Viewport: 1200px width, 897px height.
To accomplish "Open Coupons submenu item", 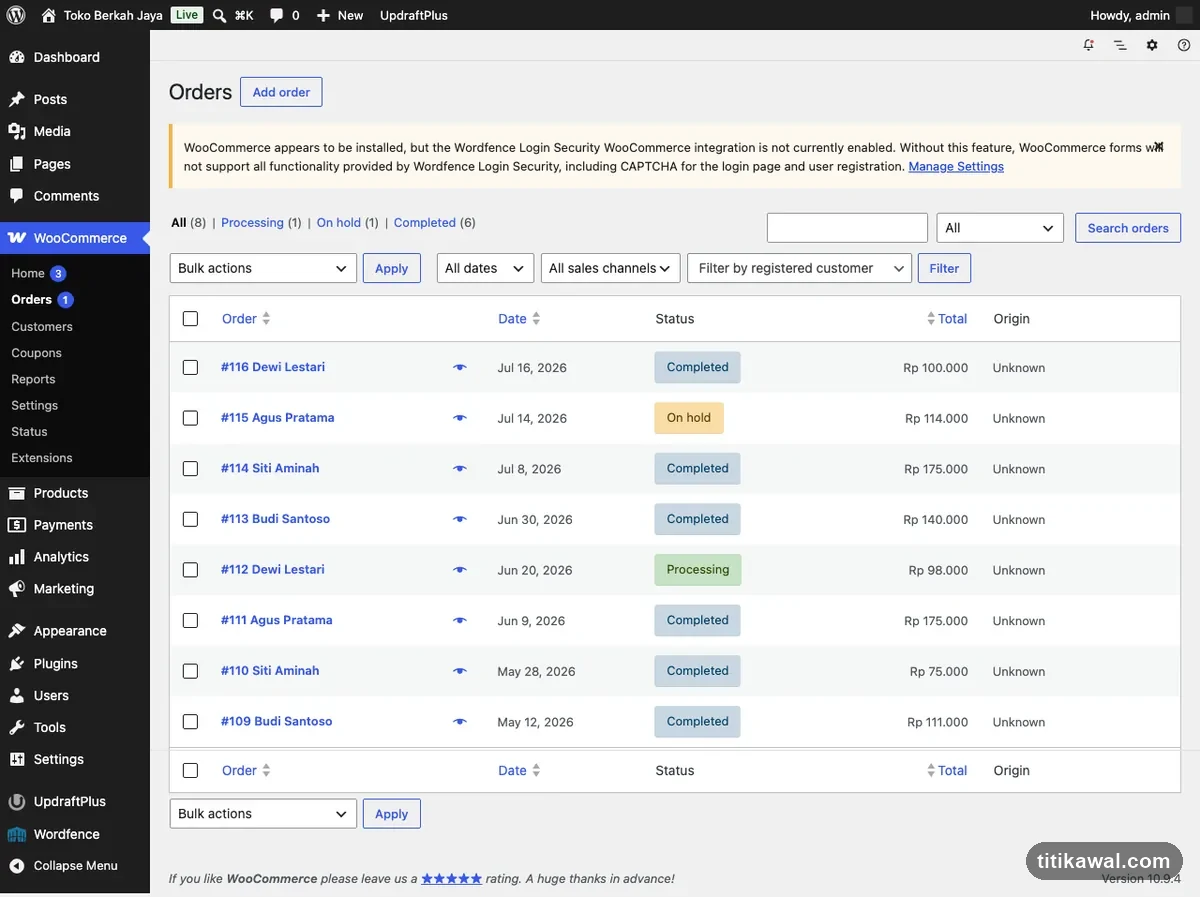I will (36, 353).
